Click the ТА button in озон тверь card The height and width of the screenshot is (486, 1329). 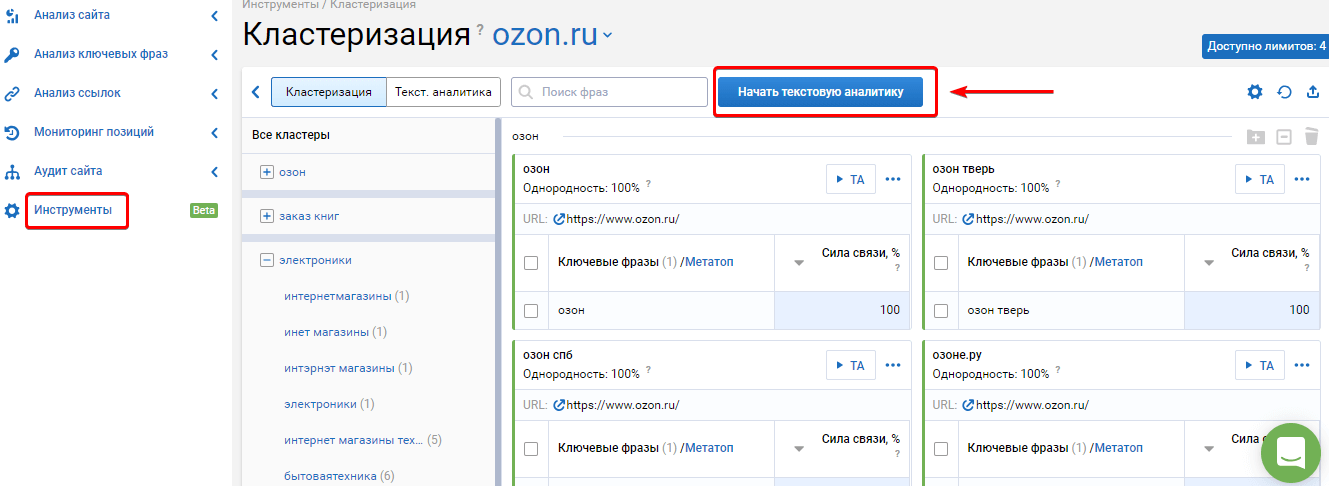pos(1260,179)
